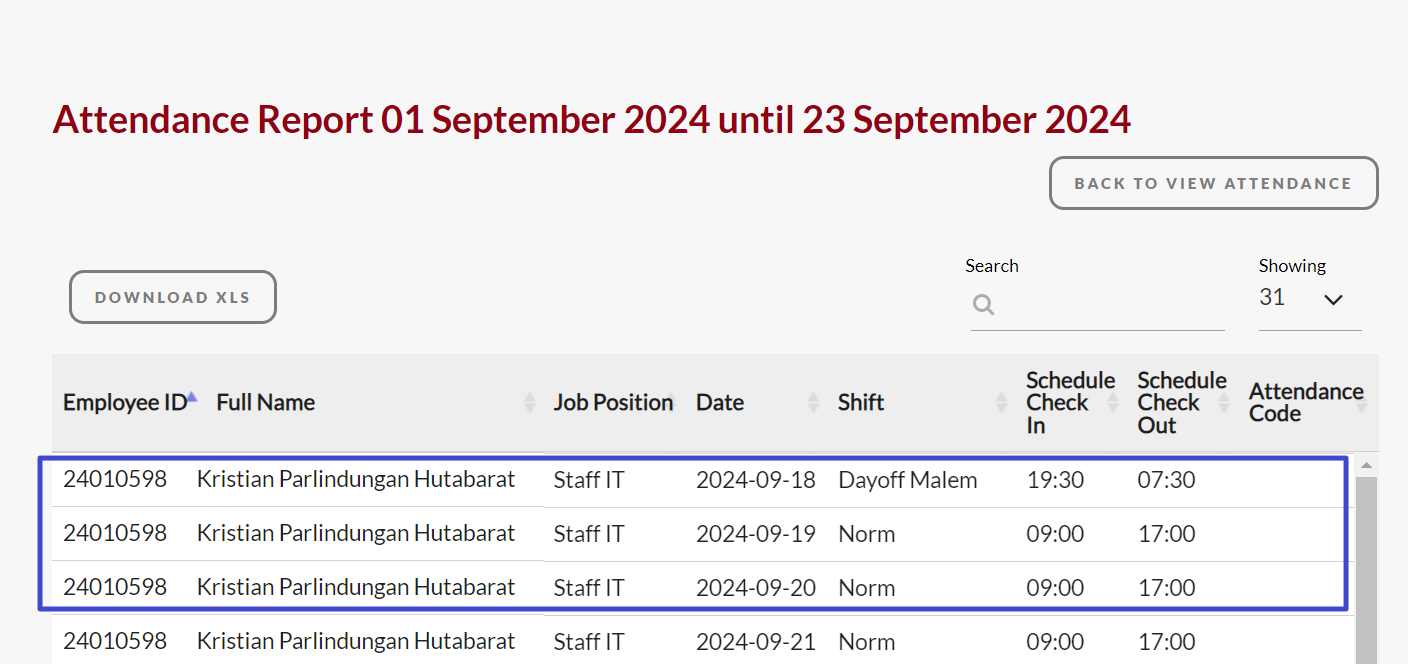Click sort arrows next to Date header
This screenshot has width=1408, height=664.
pos(814,403)
